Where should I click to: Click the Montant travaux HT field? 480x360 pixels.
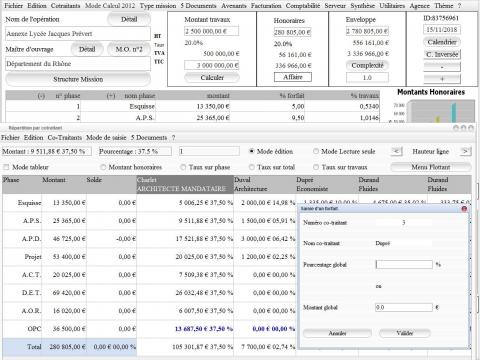(212, 31)
